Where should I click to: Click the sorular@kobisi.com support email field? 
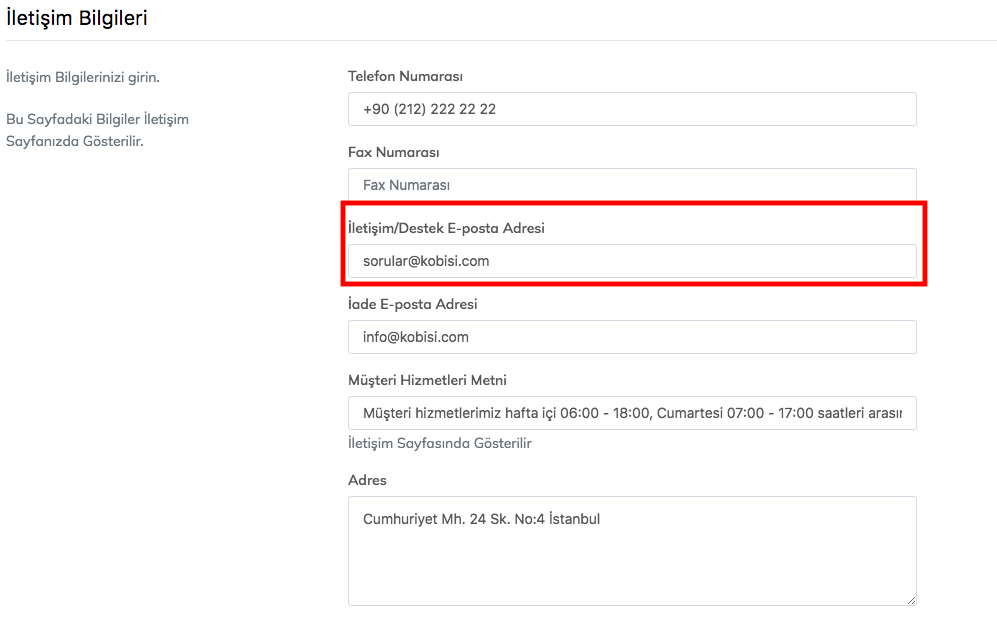(632, 261)
